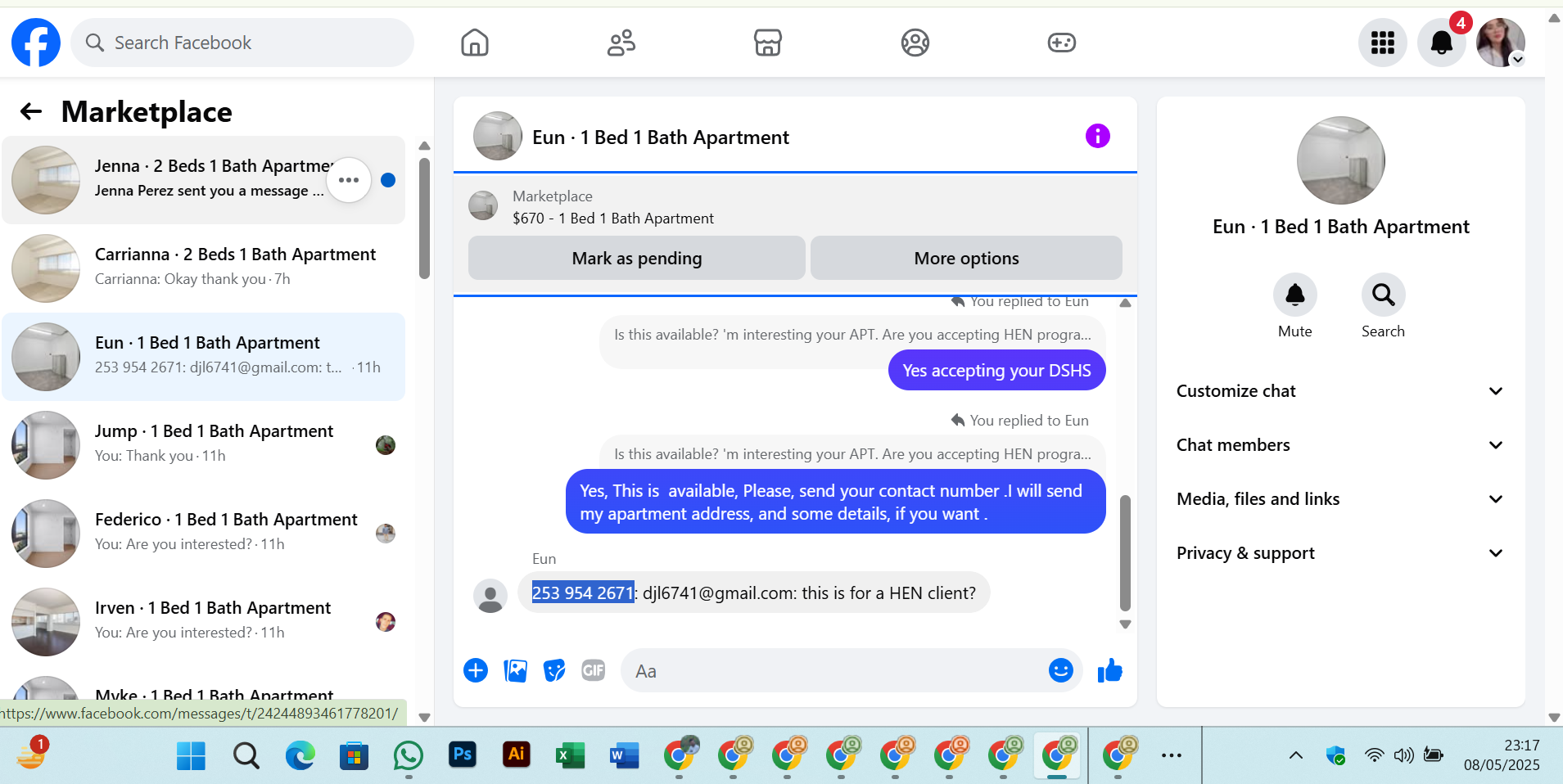The image size is (1563, 784).
Task: Open the notifications bell
Action: pos(1442,43)
